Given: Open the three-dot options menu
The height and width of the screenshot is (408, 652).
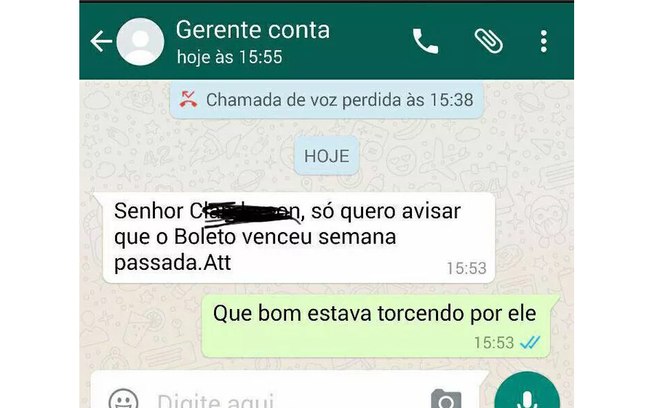Looking at the screenshot, I should [x=543, y=41].
